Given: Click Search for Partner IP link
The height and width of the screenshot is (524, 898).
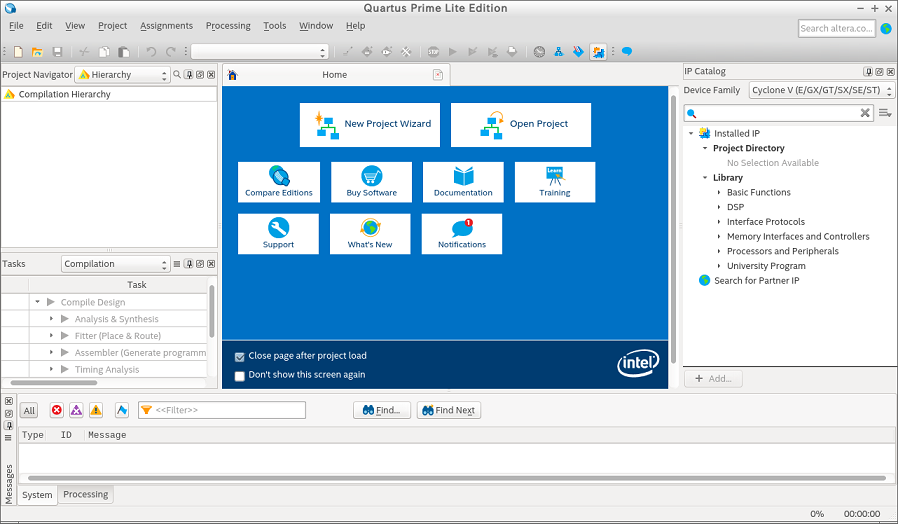Looking at the screenshot, I should point(756,281).
